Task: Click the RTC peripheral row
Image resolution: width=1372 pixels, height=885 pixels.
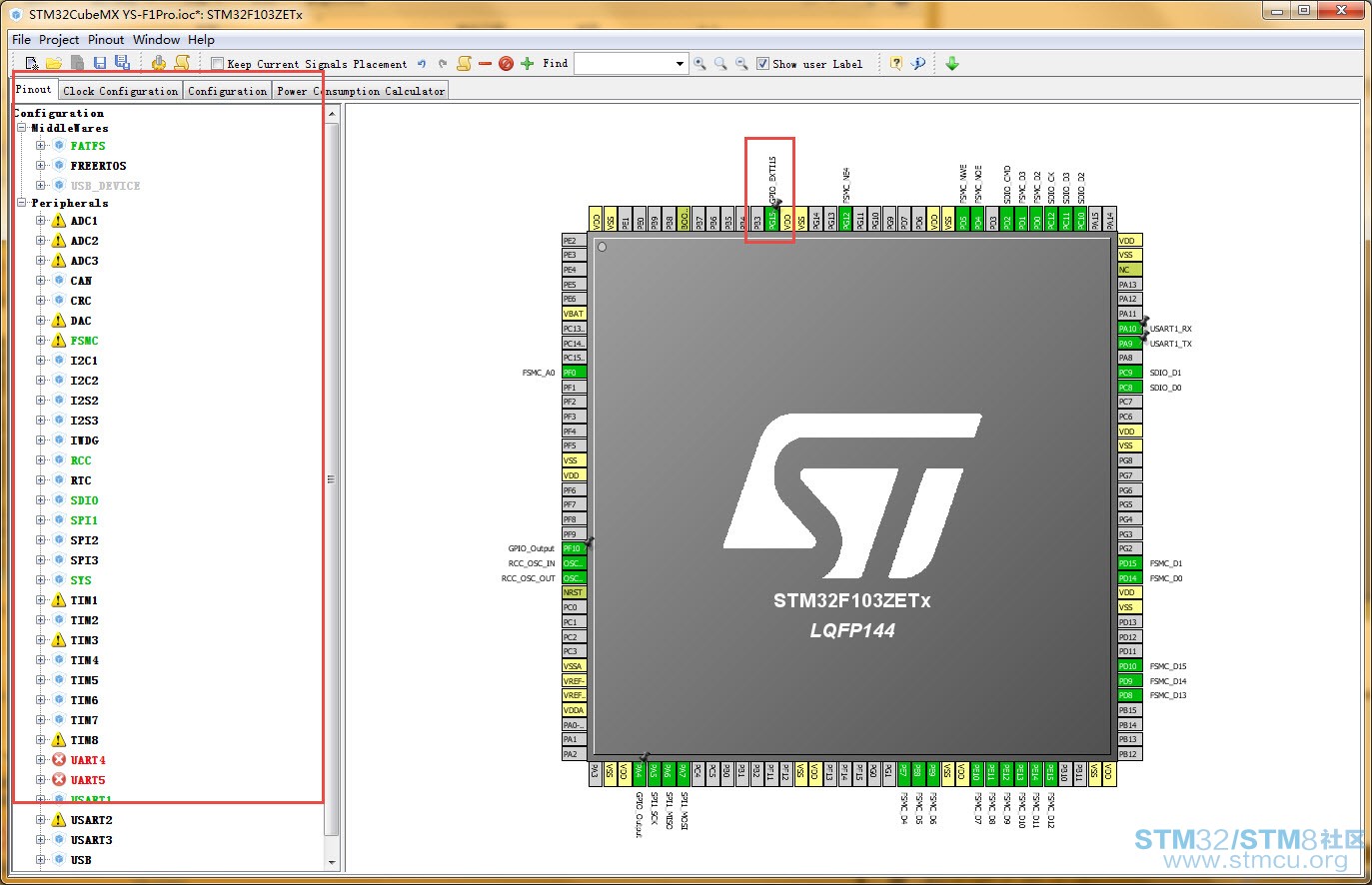Action: (80, 480)
